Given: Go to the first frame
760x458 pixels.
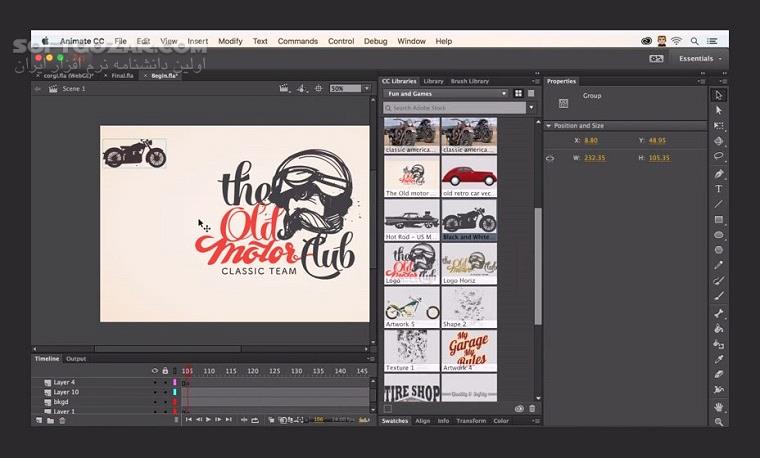Looking at the screenshot, I should (189, 420).
